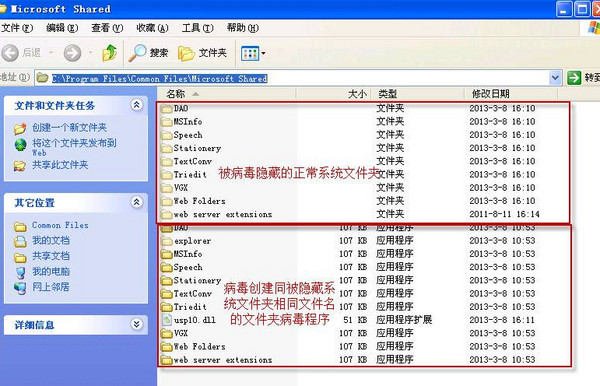Click the Go (转到) green arrow button
The height and width of the screenshot is (386, 600).
pyautogui.click(x=574, y=78)
